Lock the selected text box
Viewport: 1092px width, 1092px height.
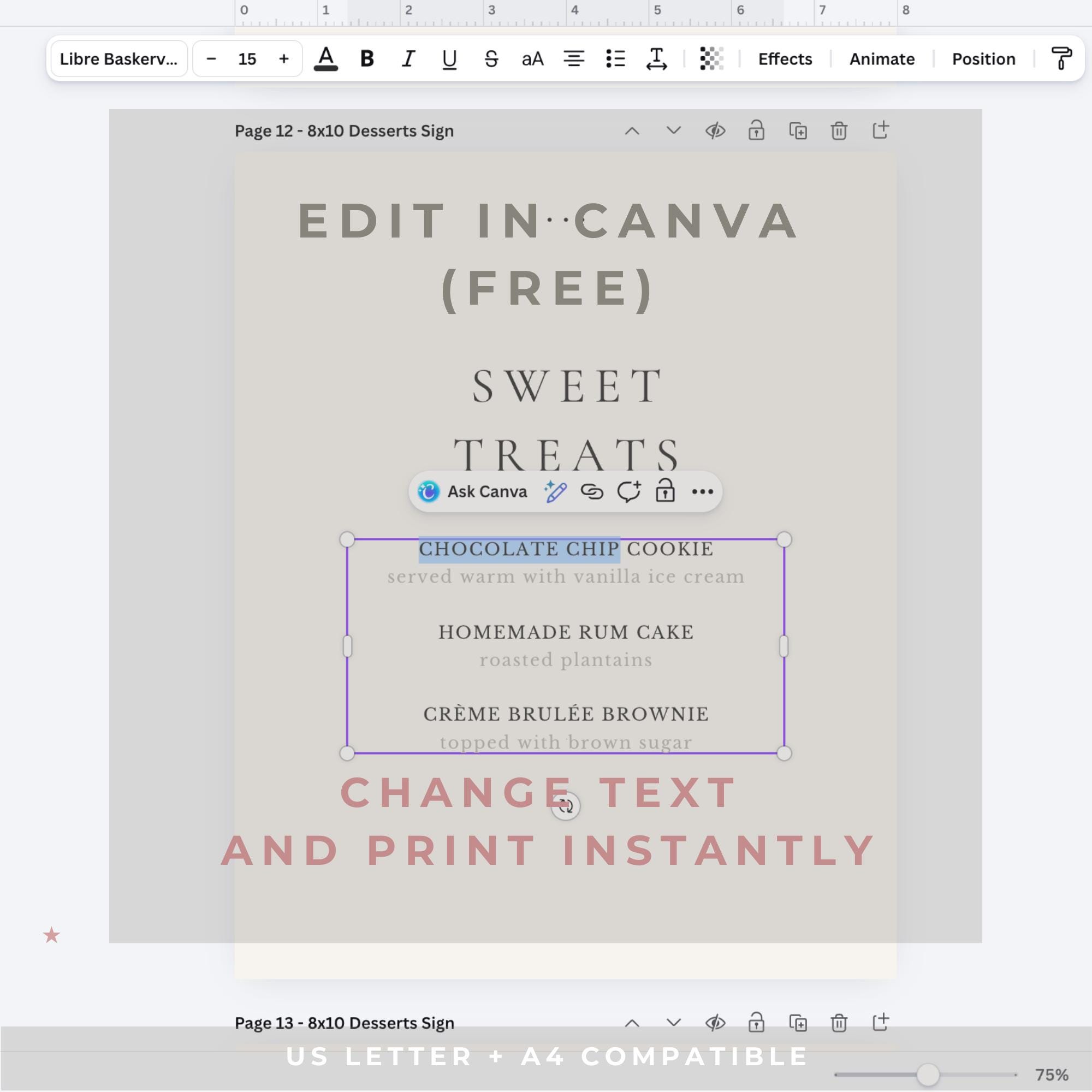point(665,491)
